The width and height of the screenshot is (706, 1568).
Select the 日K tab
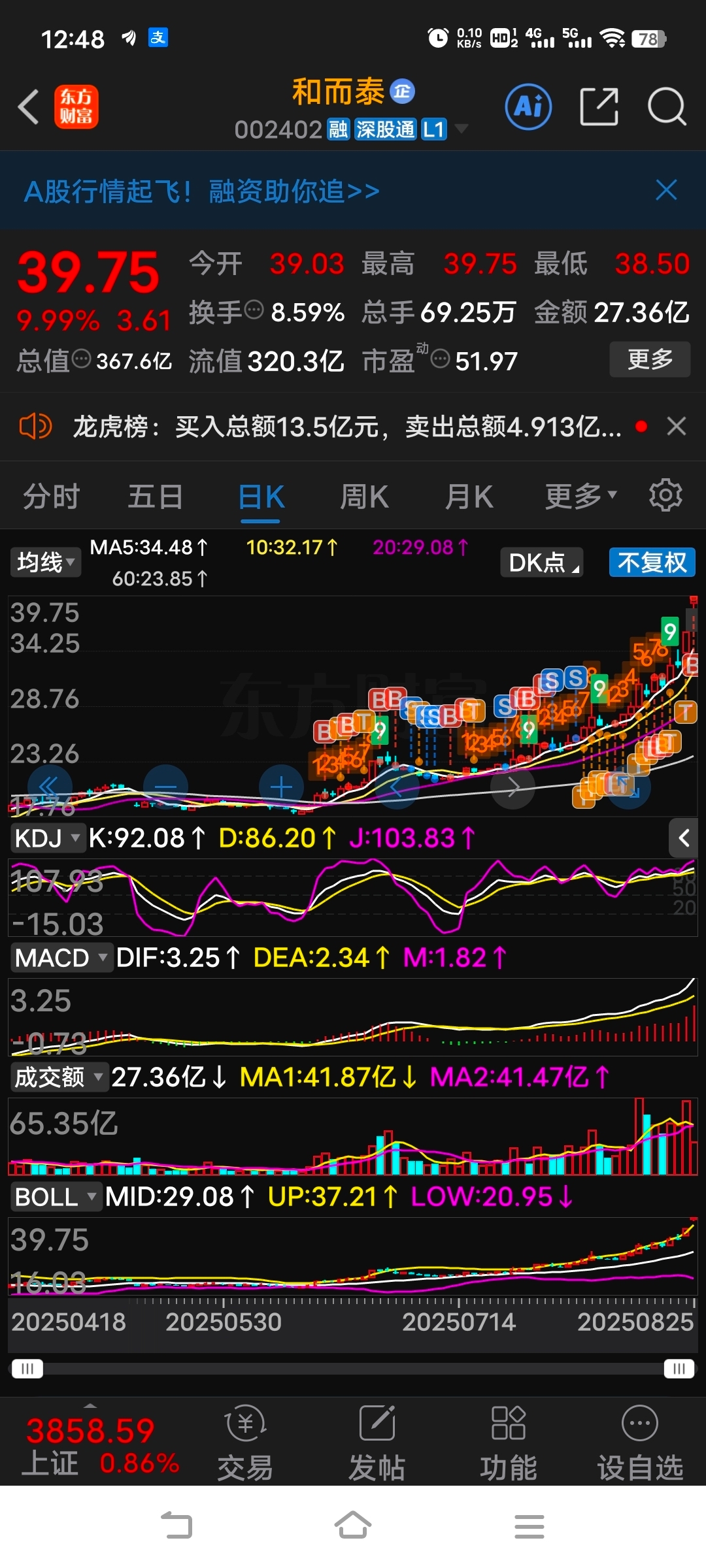(261, 497)
